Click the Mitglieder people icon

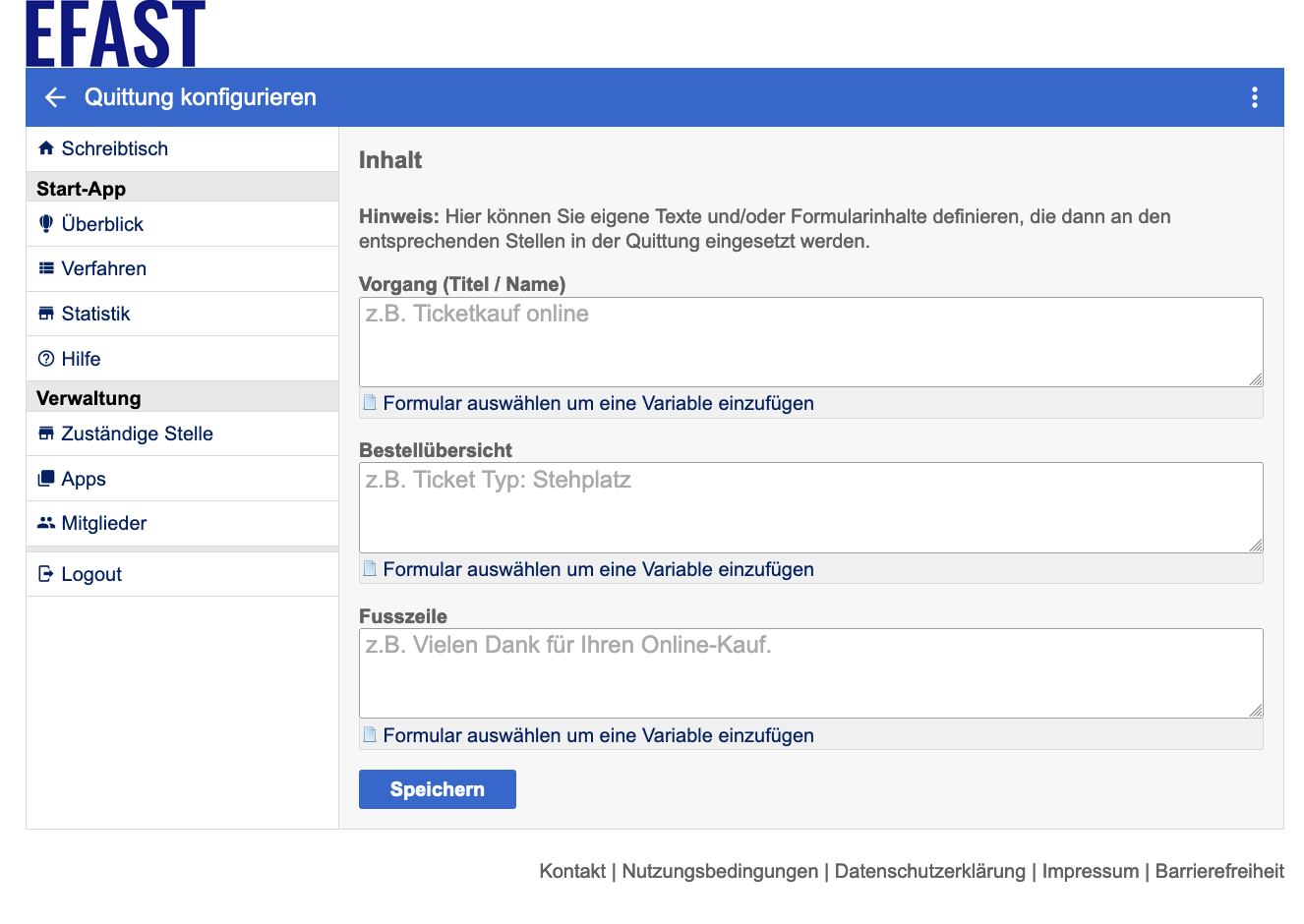pyautogui.click(x=45, y=523)
